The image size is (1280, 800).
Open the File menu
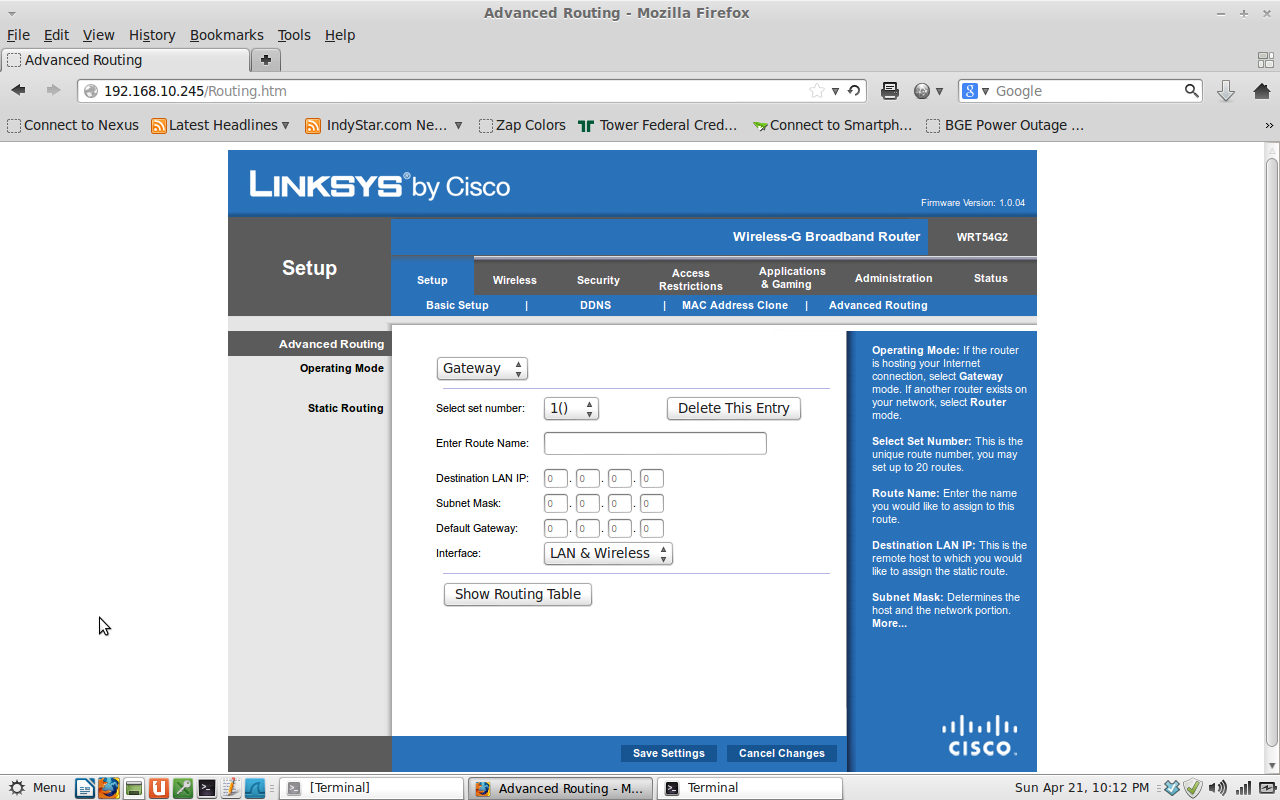tap(18, 35)
